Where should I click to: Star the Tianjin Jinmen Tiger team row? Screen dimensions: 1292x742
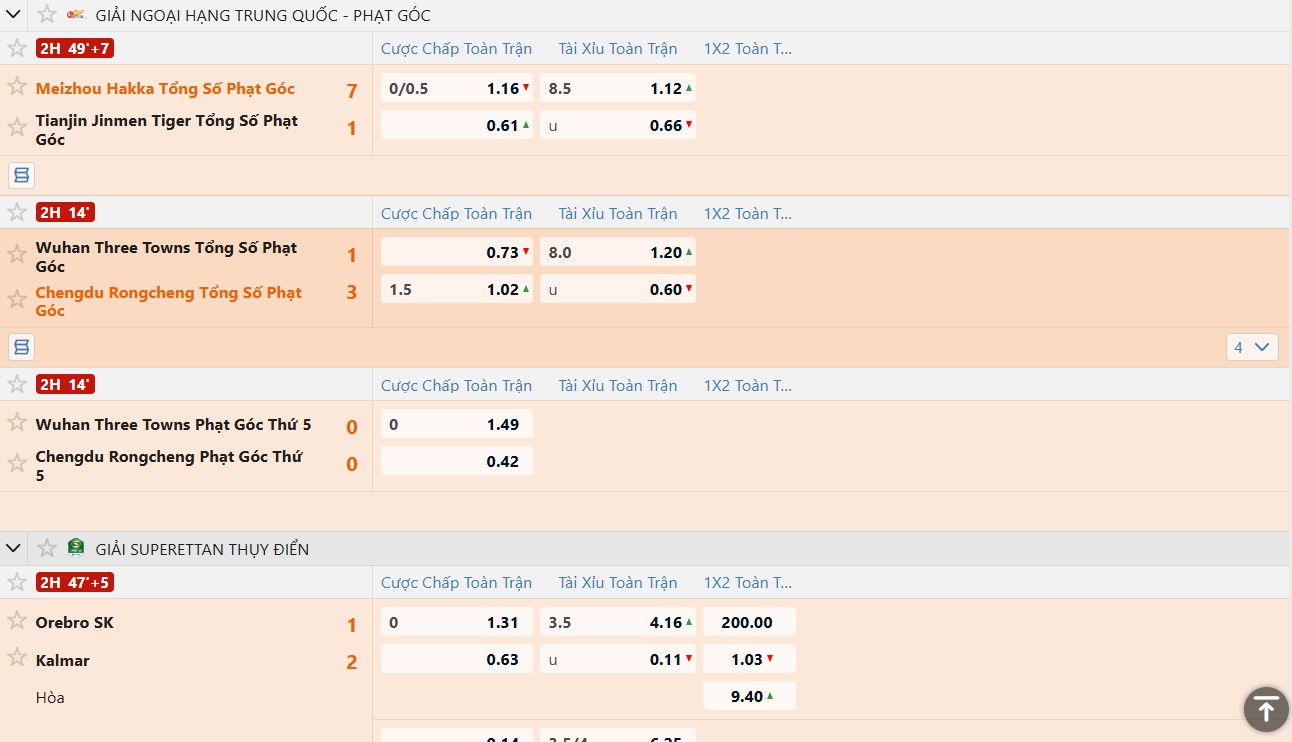click(16, 127)
